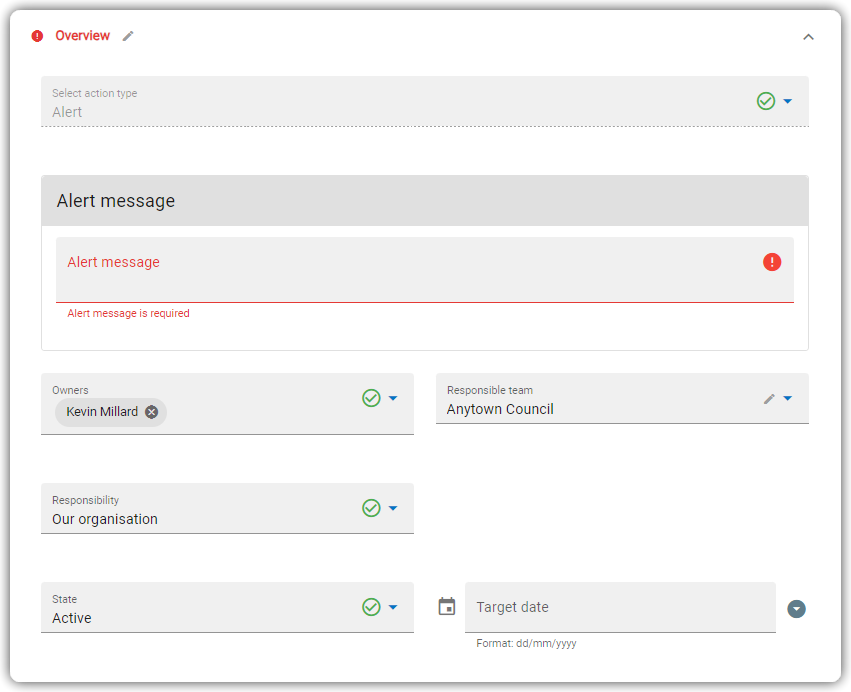
Task: Click the red error icon next to Overview
Action: point(37,36)
